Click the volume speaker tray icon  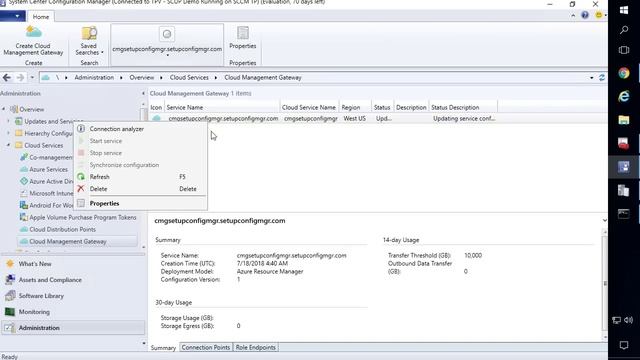(629, 320)
